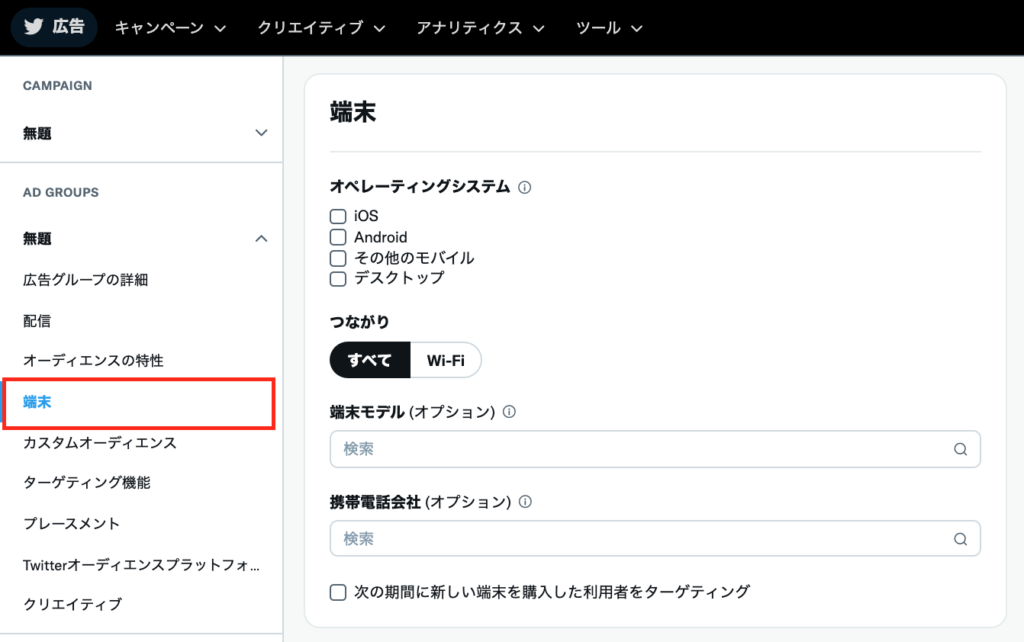Click the 端末モデル search input field

[x=640, y=450]
